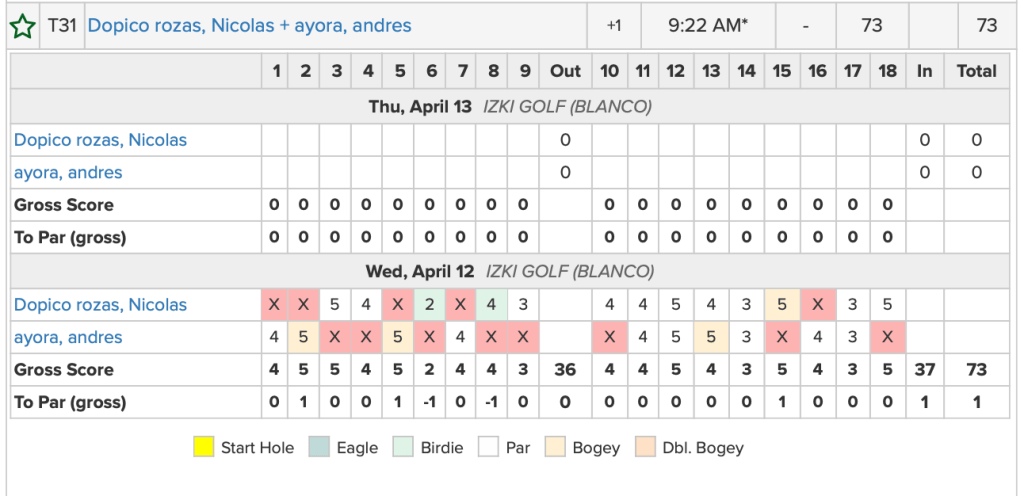Click the 9:22 AM* tee time cell
Image resolution: width=1024 pixels, height=496 pixels.
coord(708,26)
